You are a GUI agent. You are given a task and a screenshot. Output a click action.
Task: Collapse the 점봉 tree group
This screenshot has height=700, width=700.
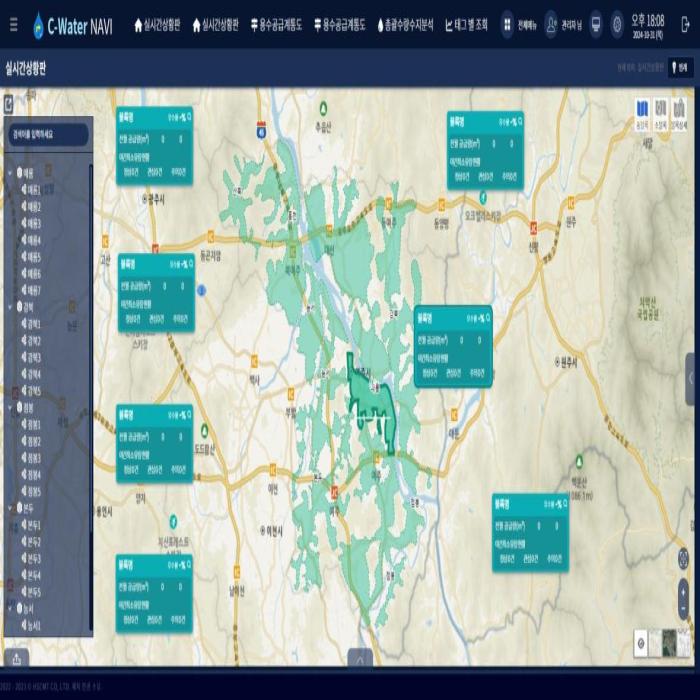point(10,407)
